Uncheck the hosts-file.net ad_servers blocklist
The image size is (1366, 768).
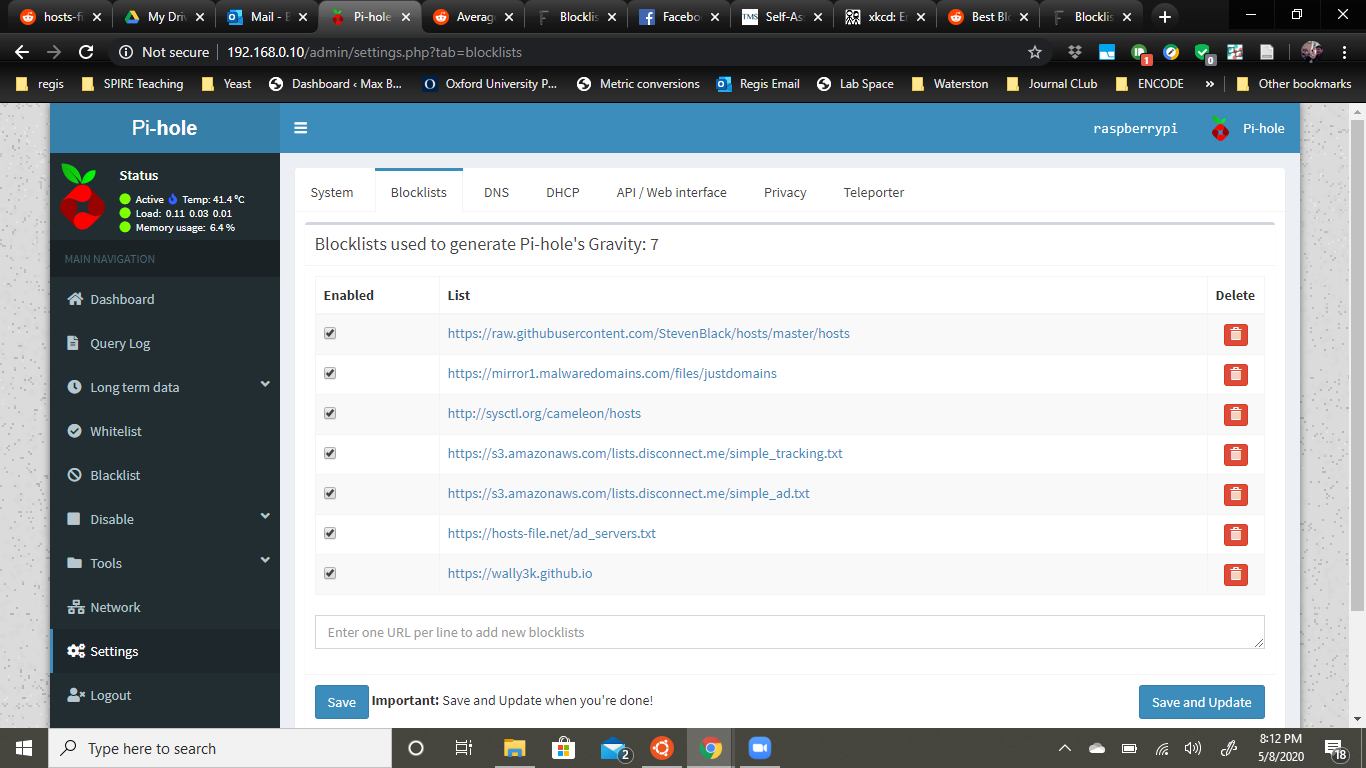tap(330, 533)
